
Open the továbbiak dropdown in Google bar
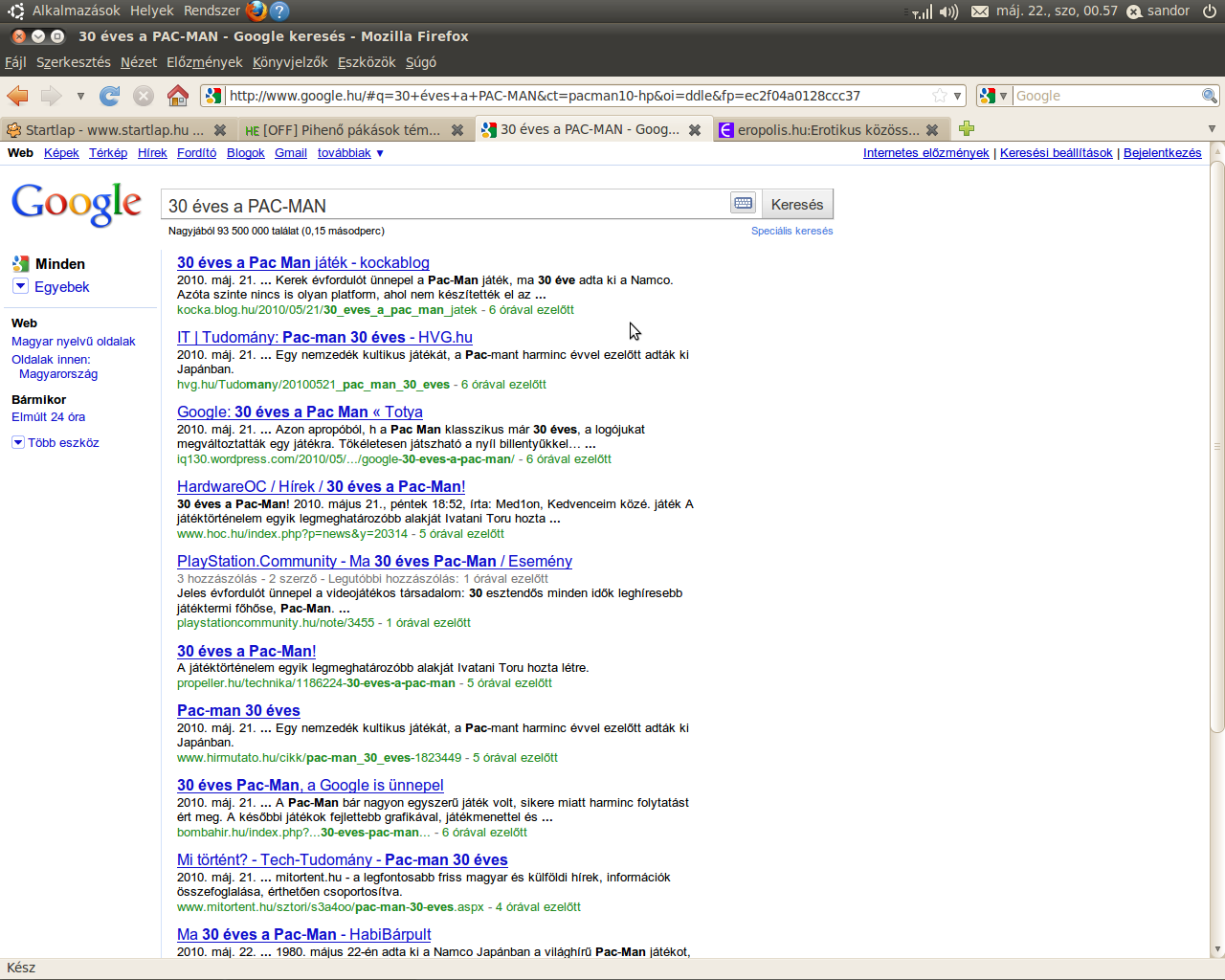point(350,153)
